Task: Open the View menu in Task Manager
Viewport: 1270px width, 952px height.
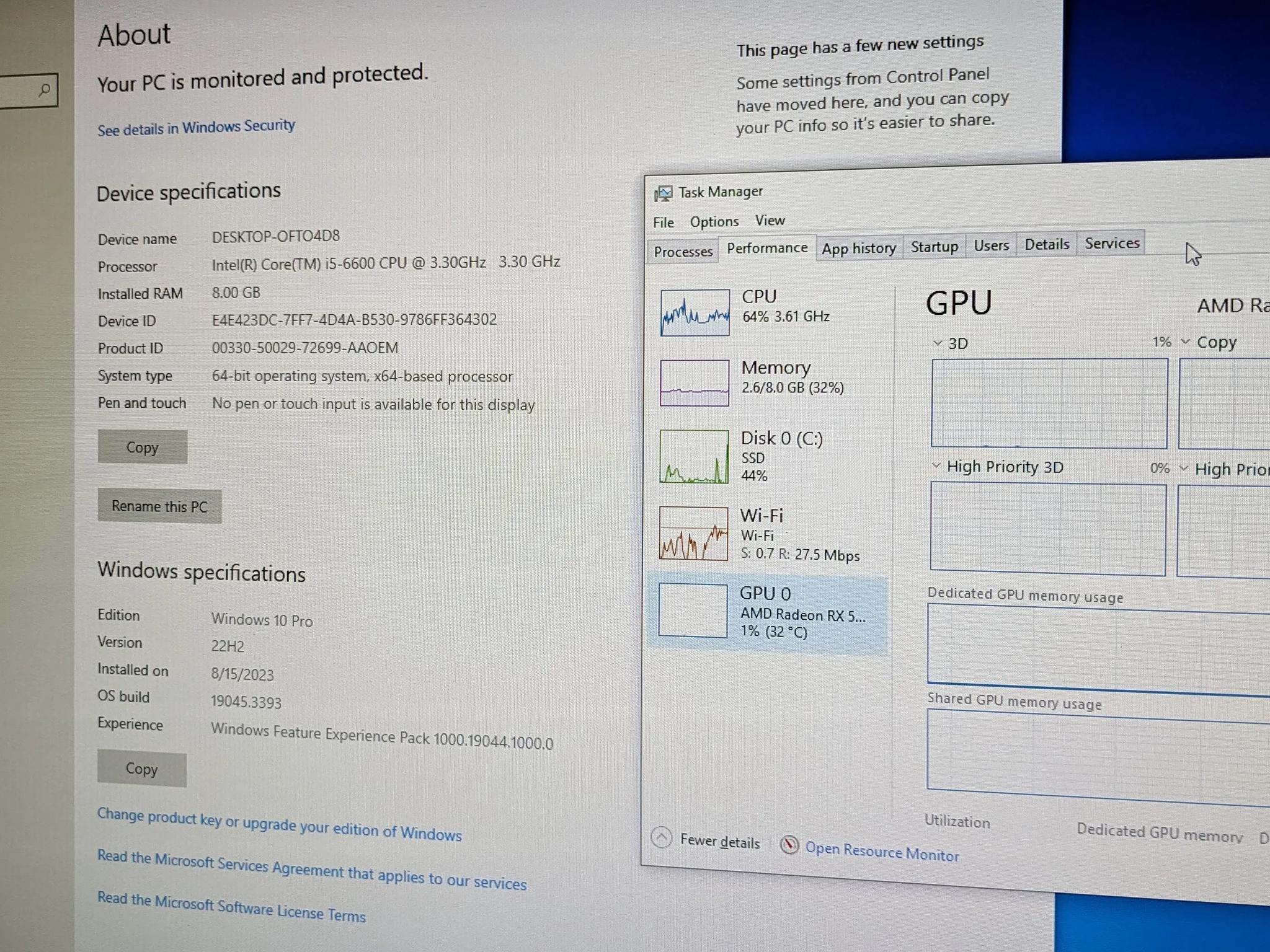Action: pyautogui.click(x=770, y=220)
